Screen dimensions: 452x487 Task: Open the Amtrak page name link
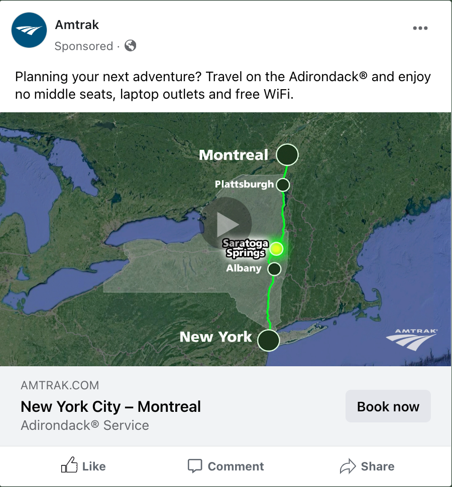[x=77, y=25]
